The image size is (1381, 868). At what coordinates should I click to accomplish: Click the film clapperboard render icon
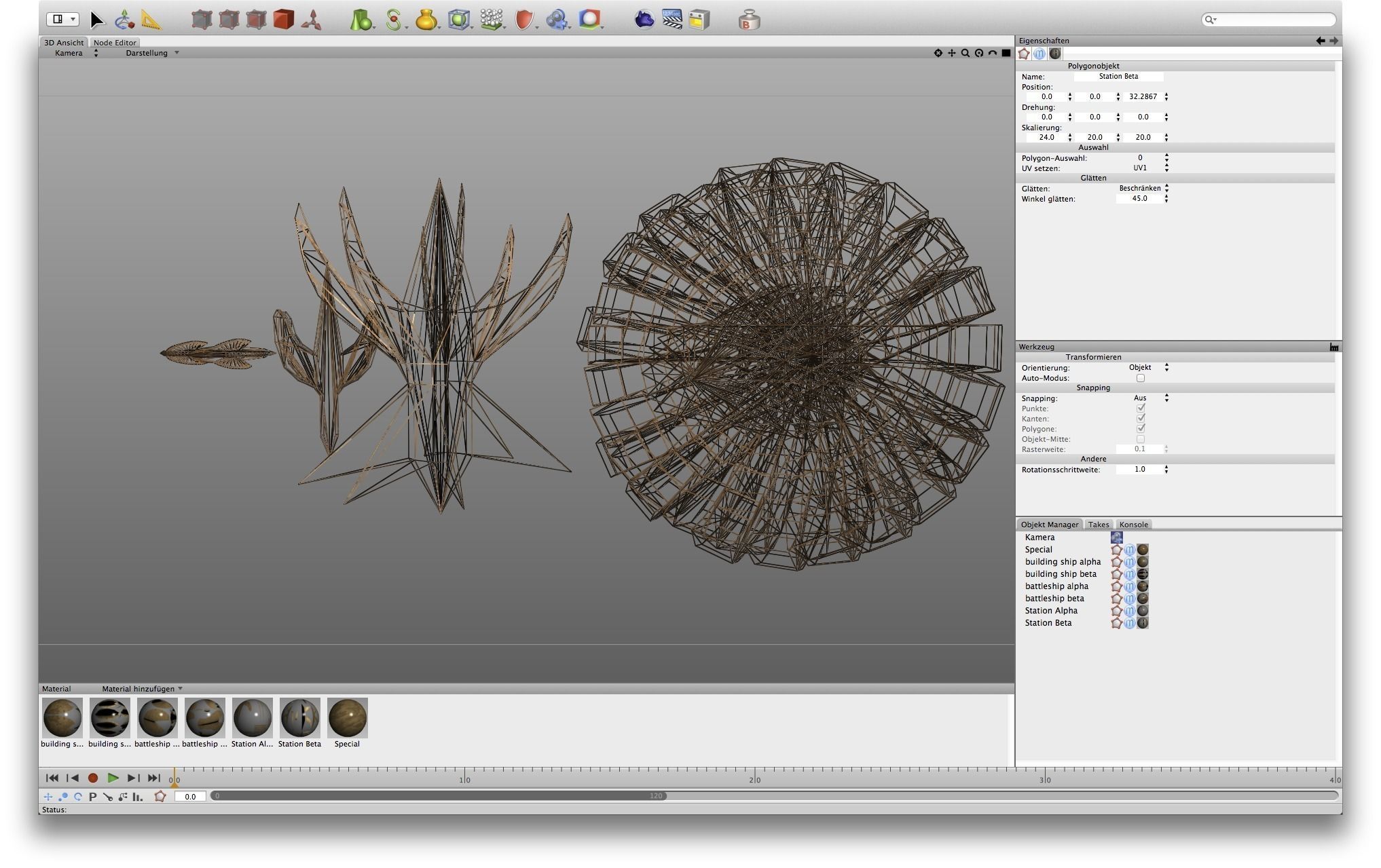[671, 20]
